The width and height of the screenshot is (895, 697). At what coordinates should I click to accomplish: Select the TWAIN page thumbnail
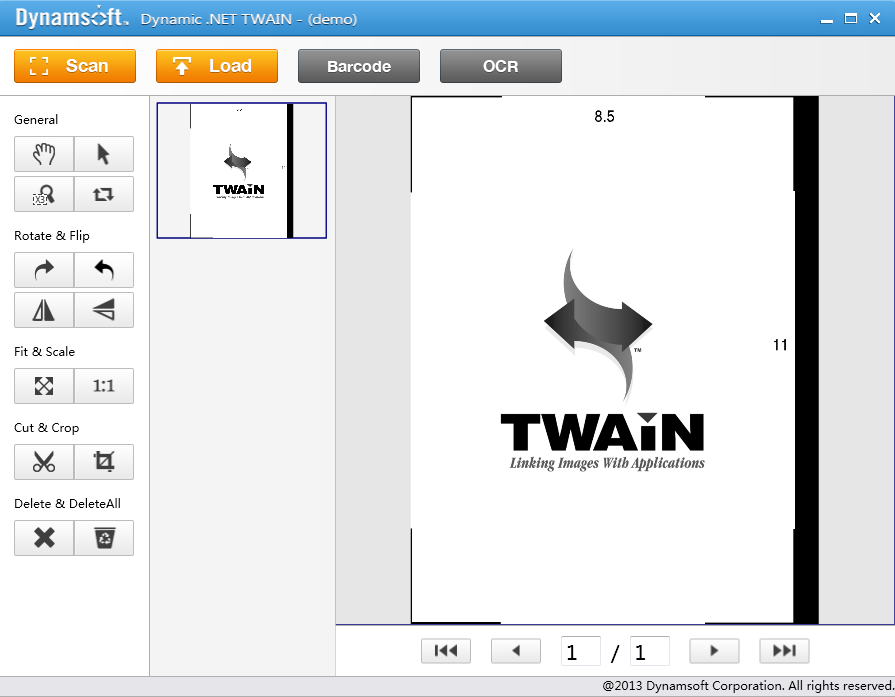241,171
